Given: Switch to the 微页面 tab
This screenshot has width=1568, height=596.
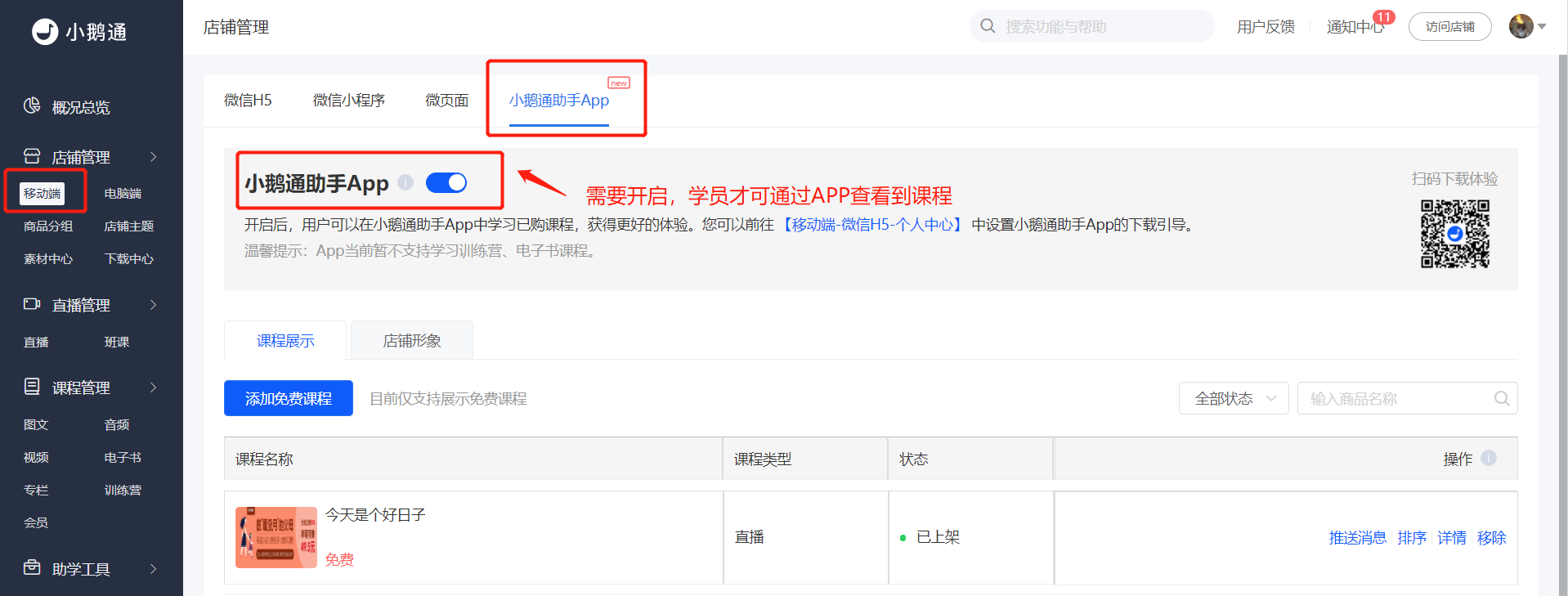Looking at the screenshot, I should [x=447, y=101].
